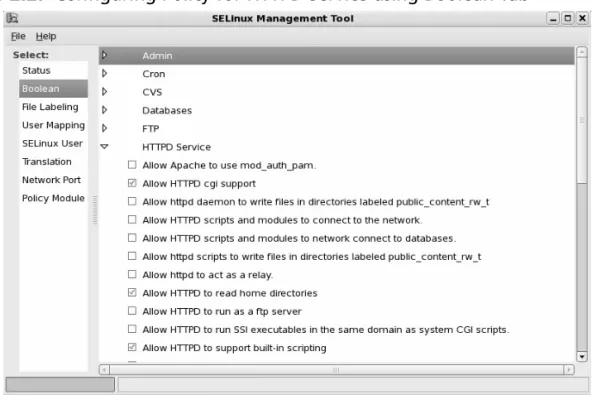Enable Allow HTTPD to run as ftp server
592x395 pixels.
[x=132, y=311]
